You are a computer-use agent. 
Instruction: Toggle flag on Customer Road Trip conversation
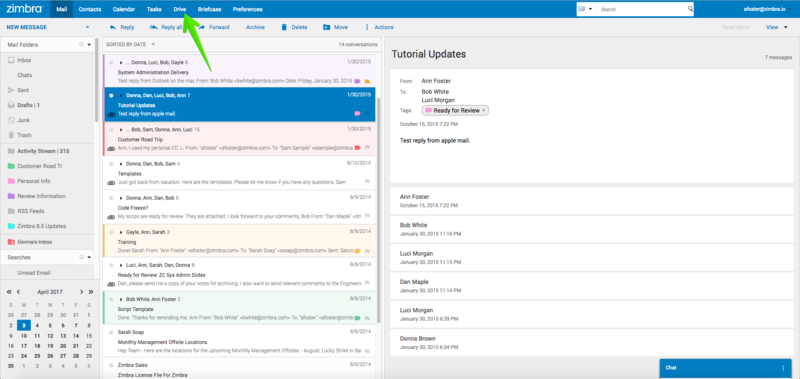coord(367,148)
